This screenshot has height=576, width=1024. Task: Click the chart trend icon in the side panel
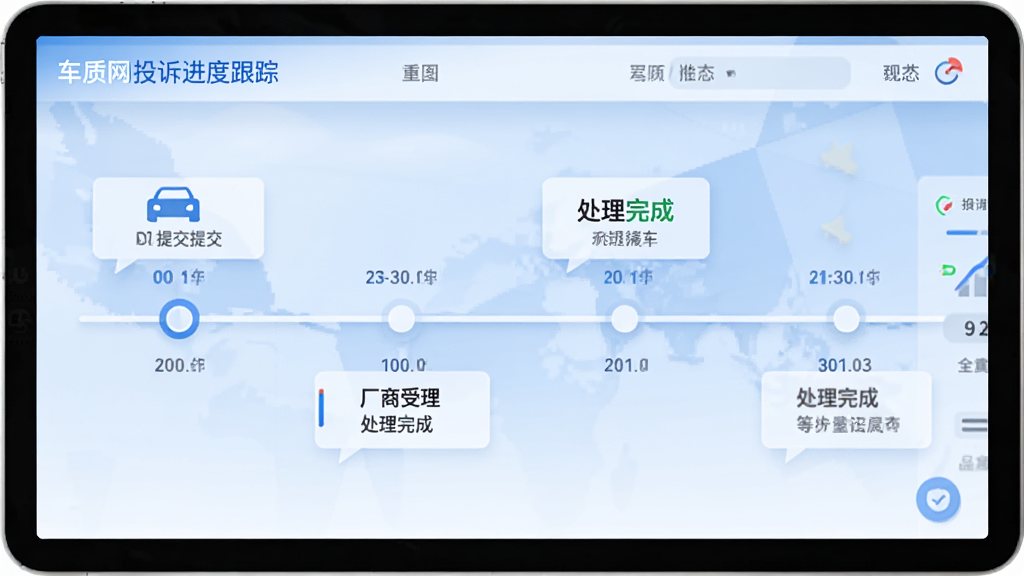(971, 278)
